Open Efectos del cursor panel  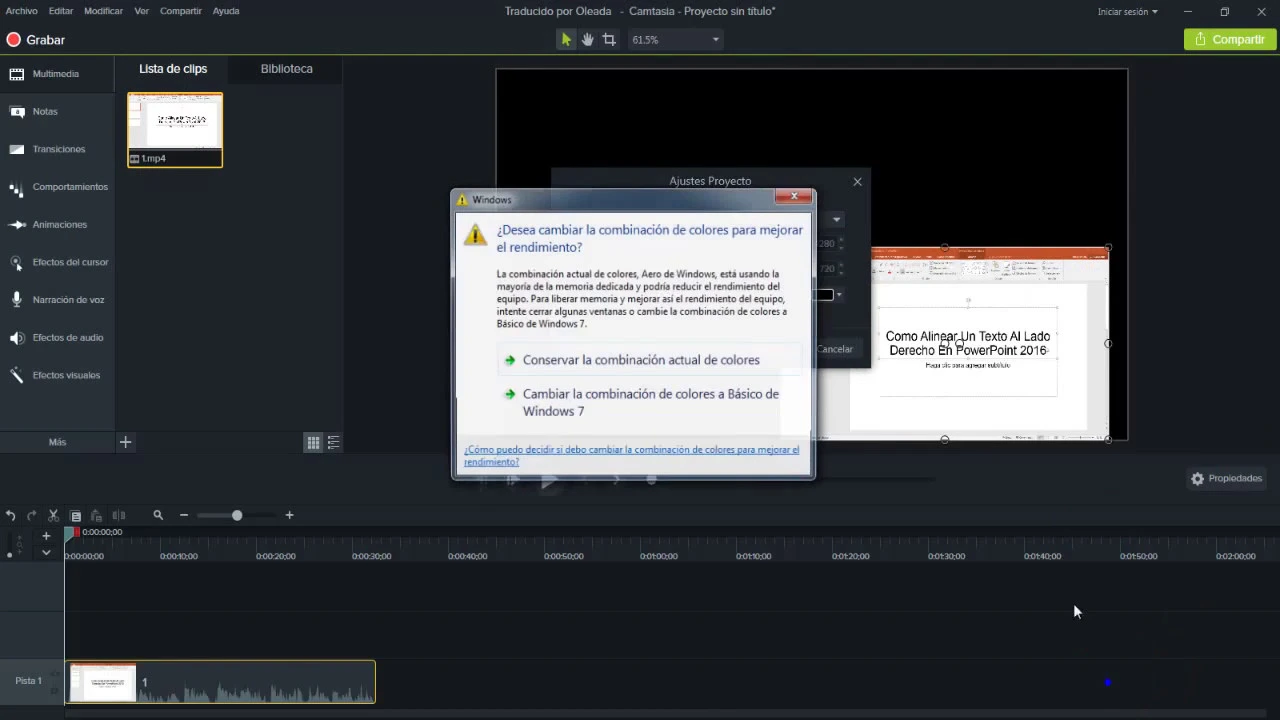pos(70,262)
